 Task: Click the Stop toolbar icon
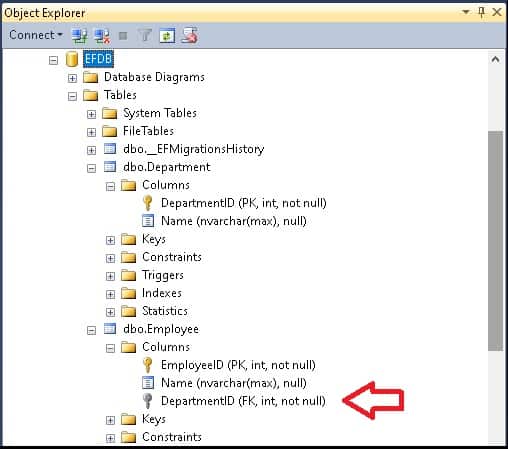[123, 35]
